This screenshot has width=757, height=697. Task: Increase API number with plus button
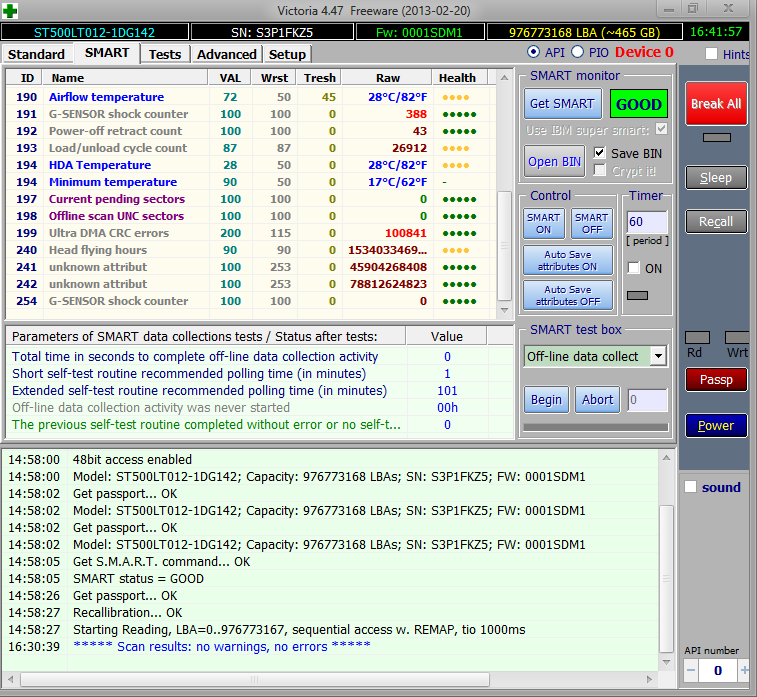744,669
